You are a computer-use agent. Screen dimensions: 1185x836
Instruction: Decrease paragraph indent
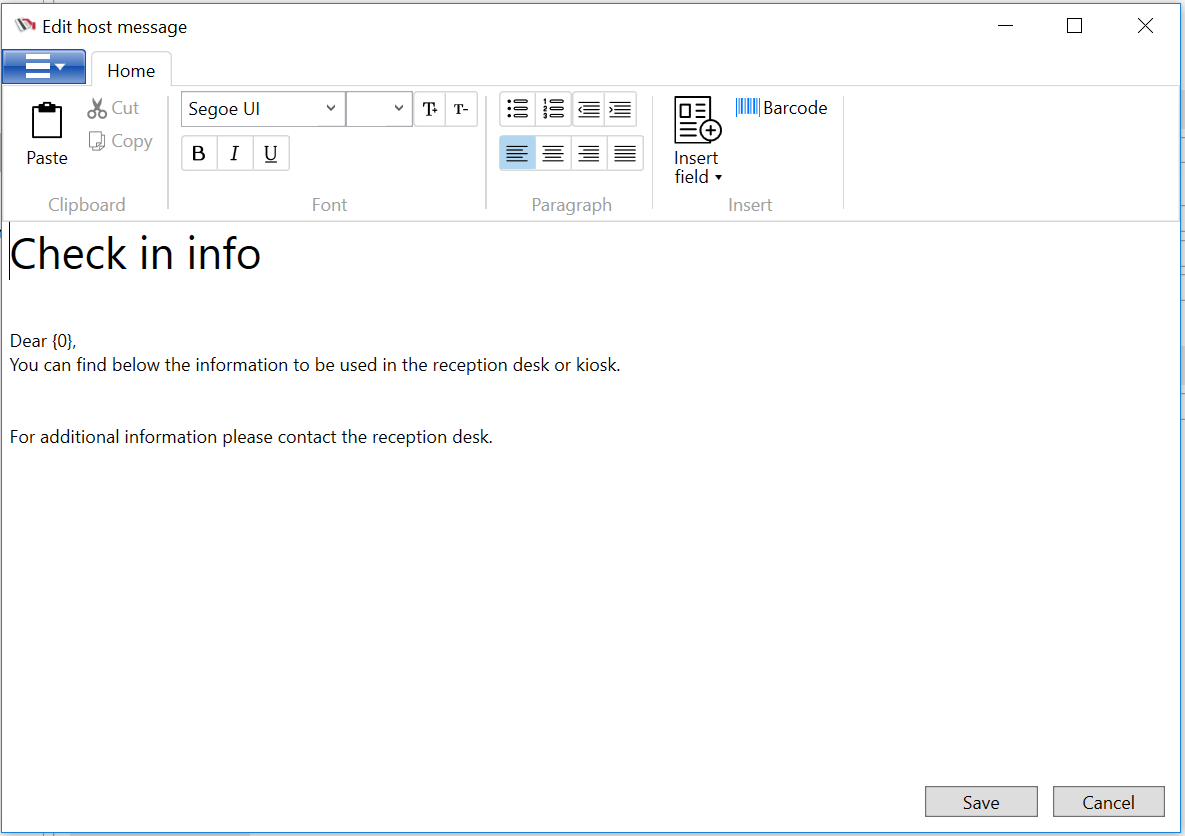tap(589, 109)
